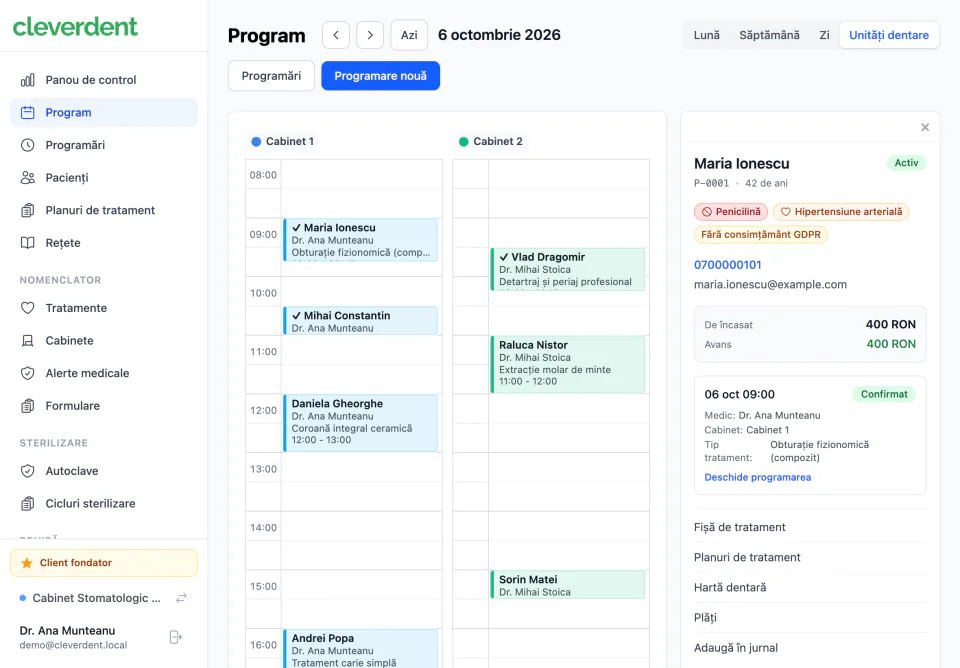The width and height of the screenshot is (960, 668).
Task: Select the Unități dentare view tab
Action: pyautogui.click(x=888, y=35)
